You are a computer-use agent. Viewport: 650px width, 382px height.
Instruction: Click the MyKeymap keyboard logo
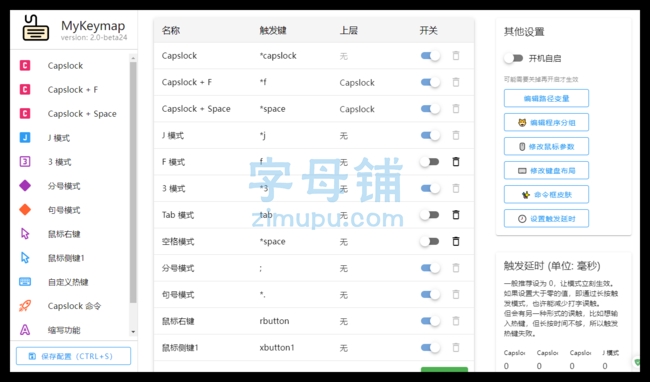click(x=36, y=28)
